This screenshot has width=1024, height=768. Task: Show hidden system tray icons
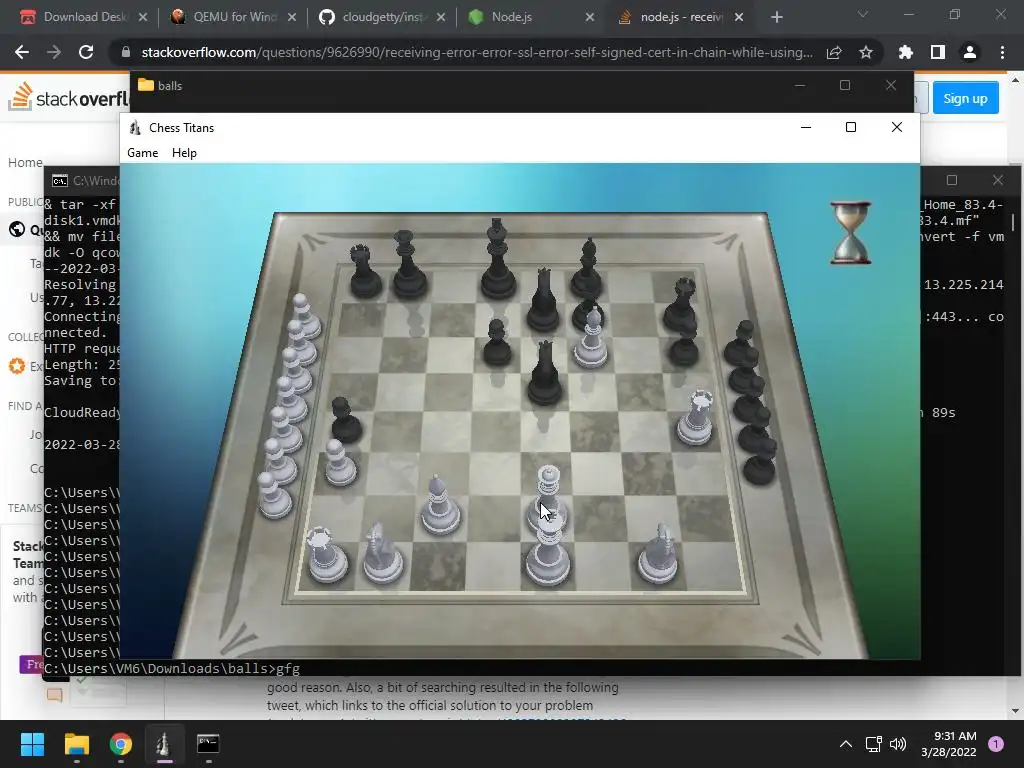pos(846,744)
